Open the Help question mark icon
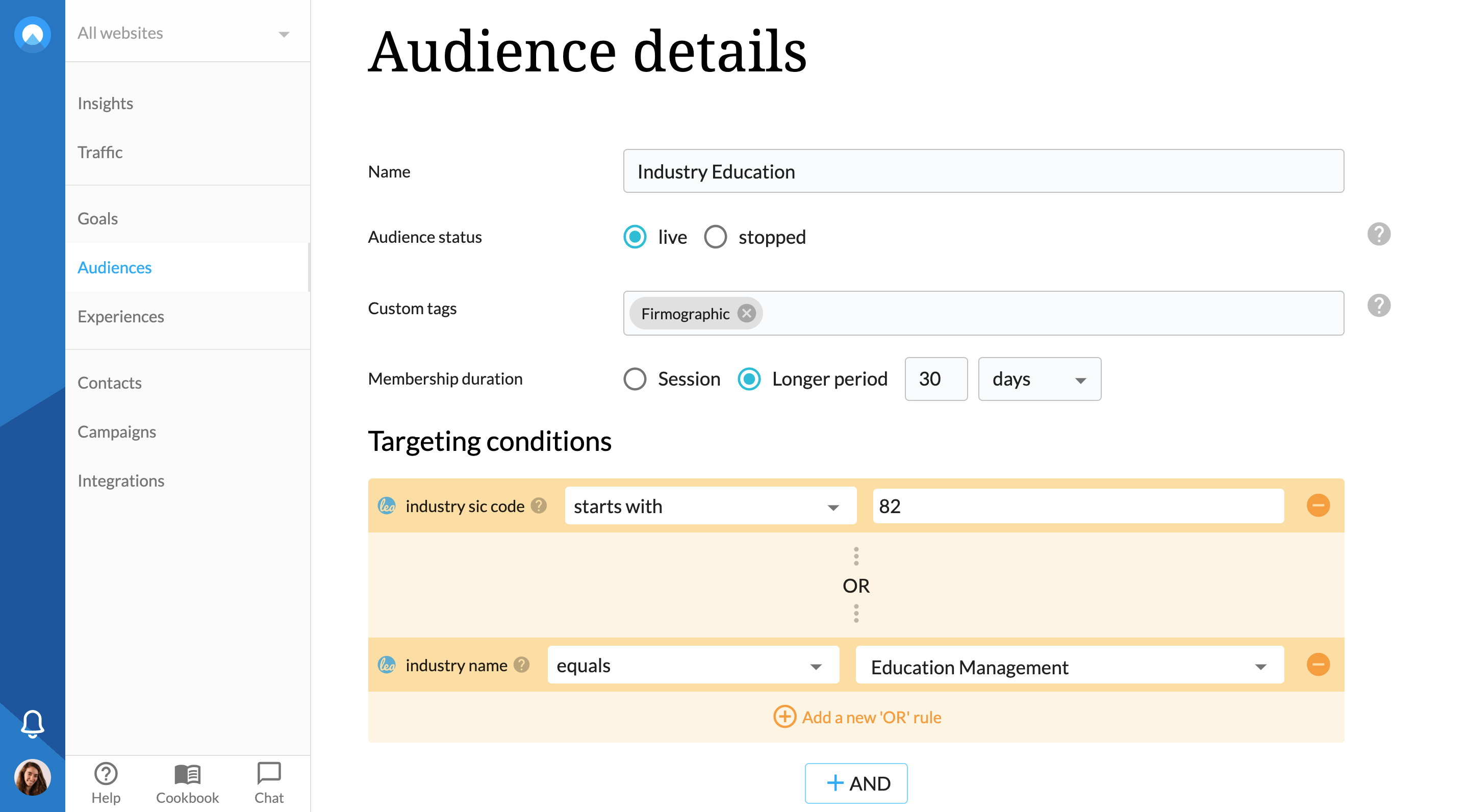The width and height of the screenshot is (1469, 812). pyautogui.click(x=106, y=774)
